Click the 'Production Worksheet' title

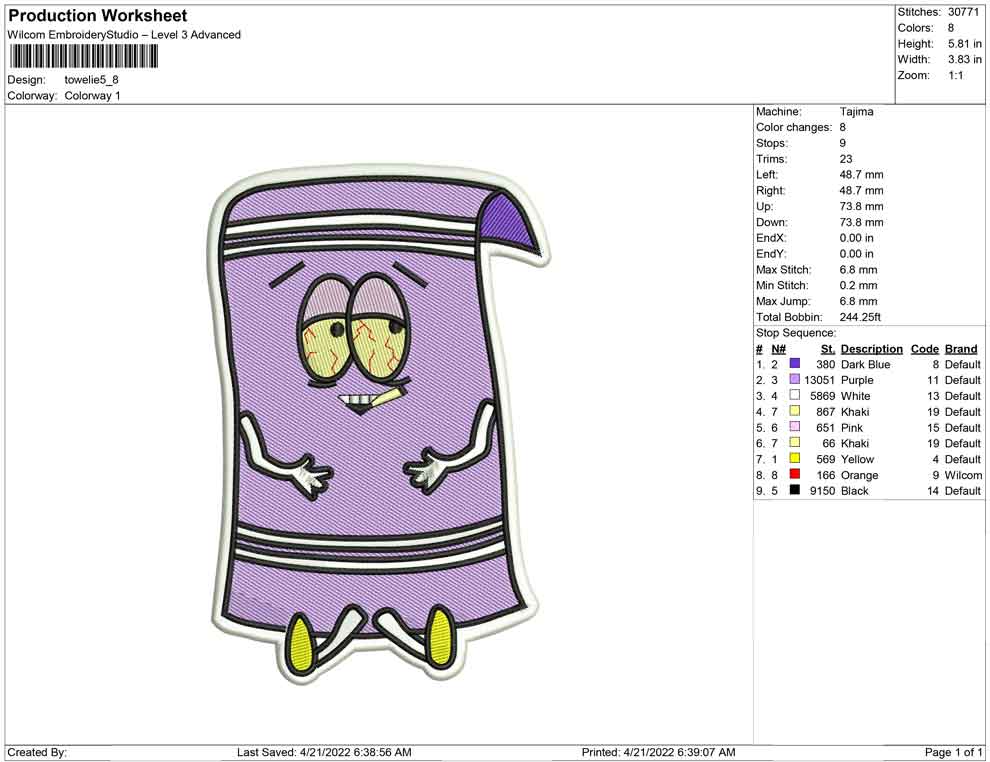point(98,16)
